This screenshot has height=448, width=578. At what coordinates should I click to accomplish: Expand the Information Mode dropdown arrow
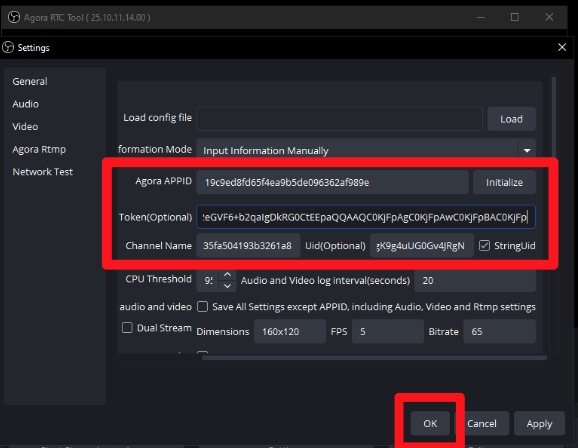coord(527,150)
